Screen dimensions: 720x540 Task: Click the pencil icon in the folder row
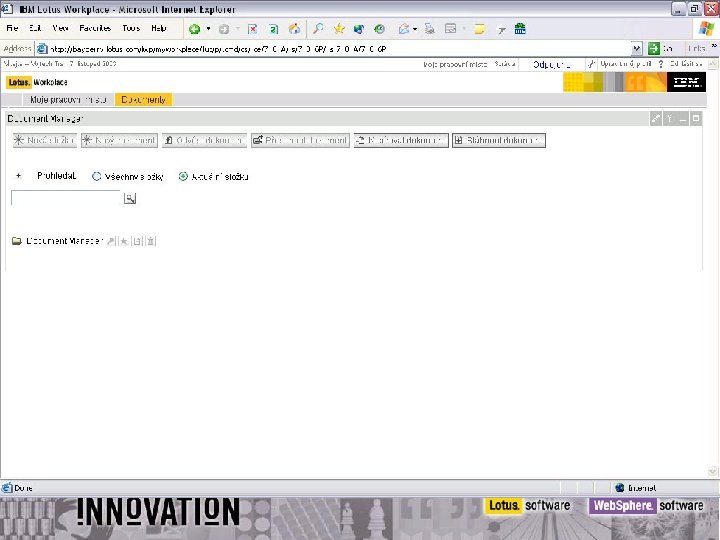[111, 241]
